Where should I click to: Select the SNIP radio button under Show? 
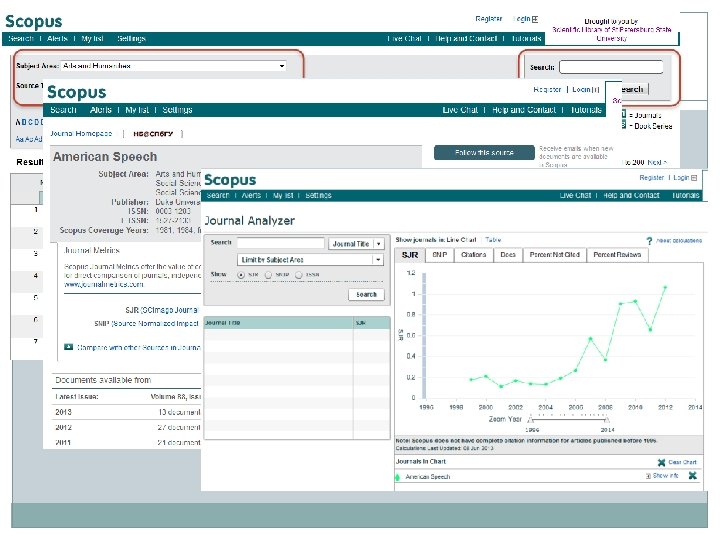269,275
